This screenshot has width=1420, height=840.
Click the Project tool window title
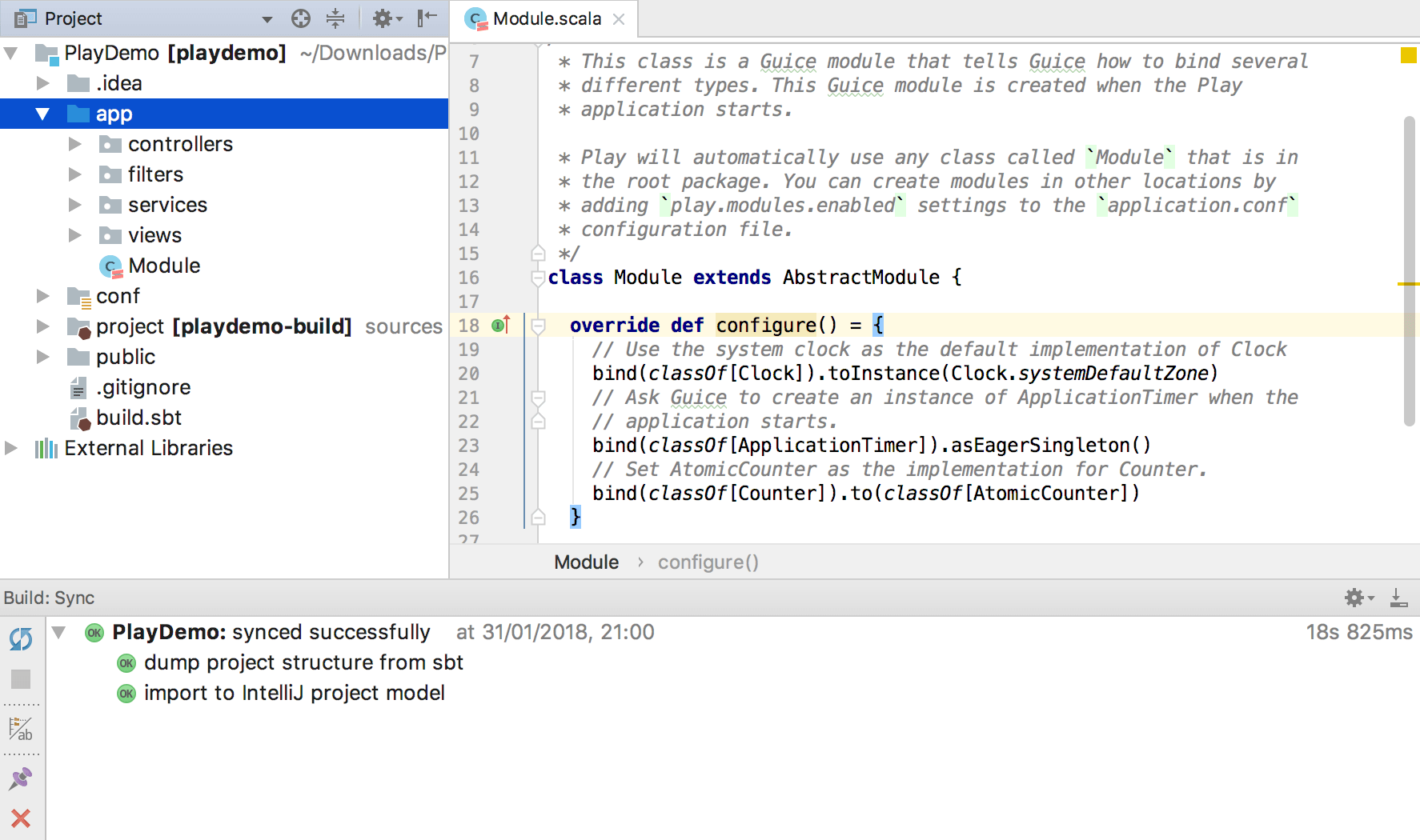point(73,18)
